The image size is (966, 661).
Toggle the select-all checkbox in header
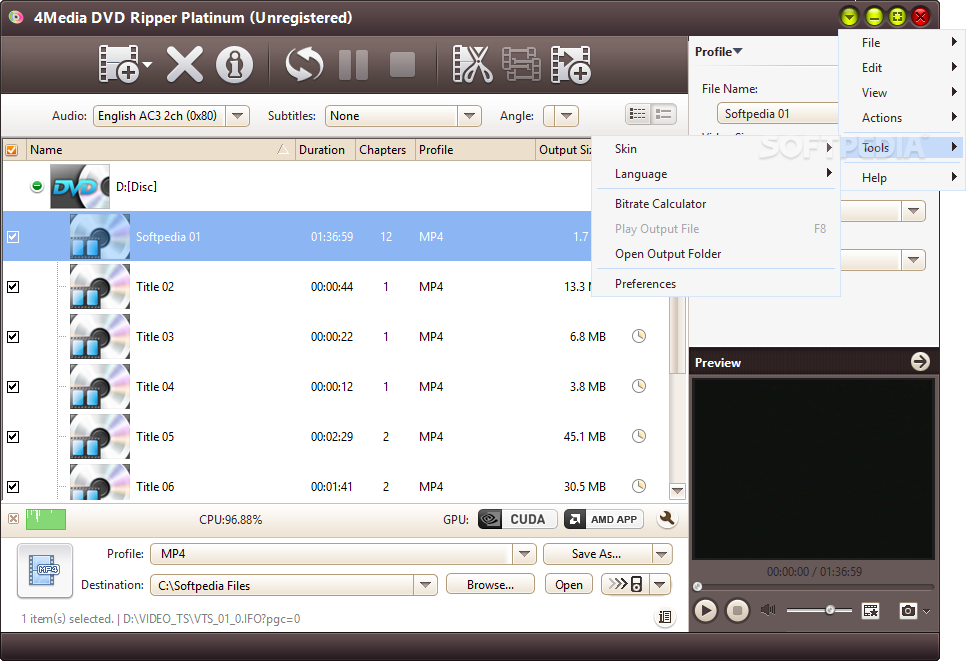pyautogui.click(x=12, y=150)
